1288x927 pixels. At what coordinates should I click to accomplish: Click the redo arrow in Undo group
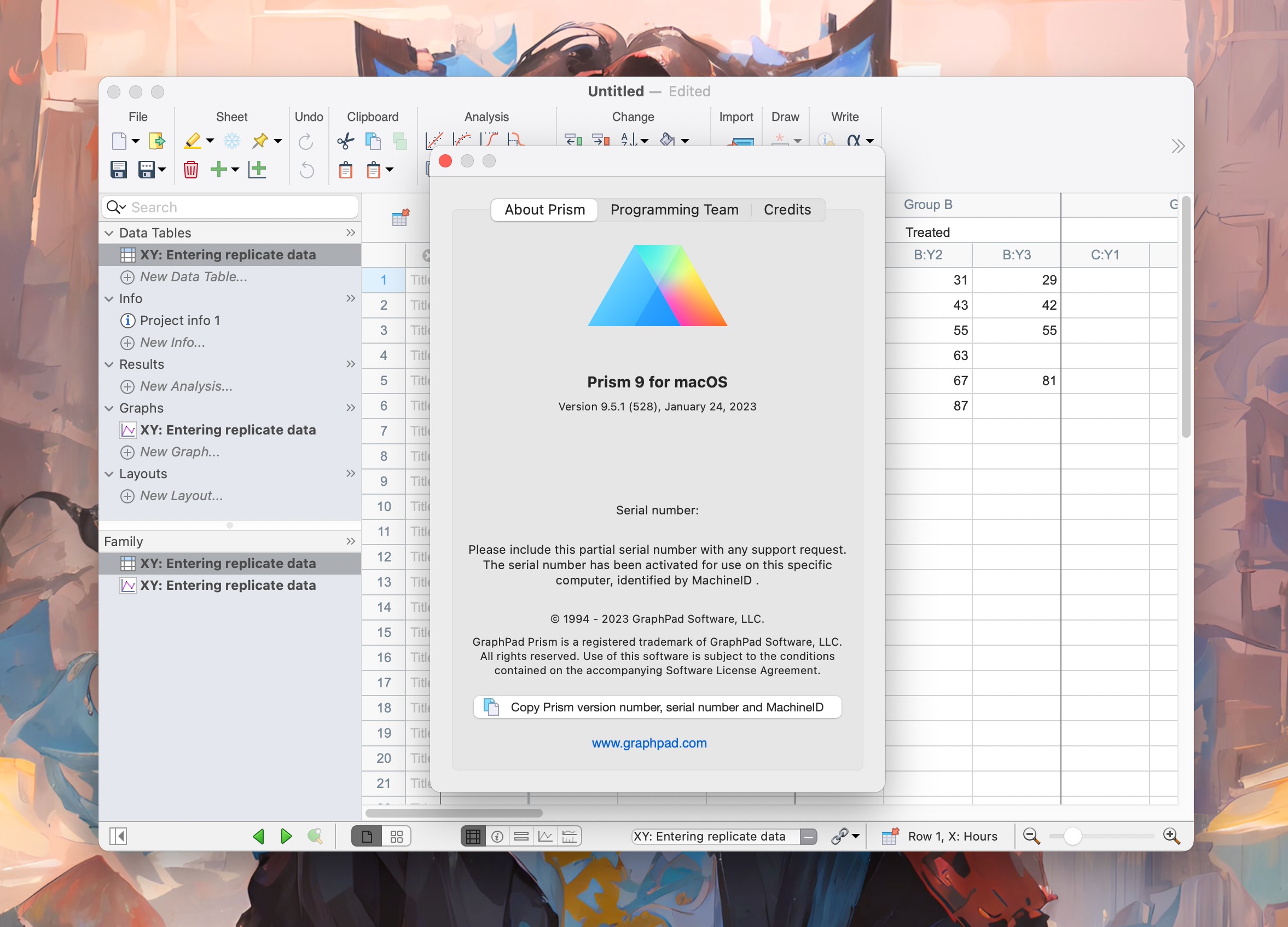(x=306, y=141)
